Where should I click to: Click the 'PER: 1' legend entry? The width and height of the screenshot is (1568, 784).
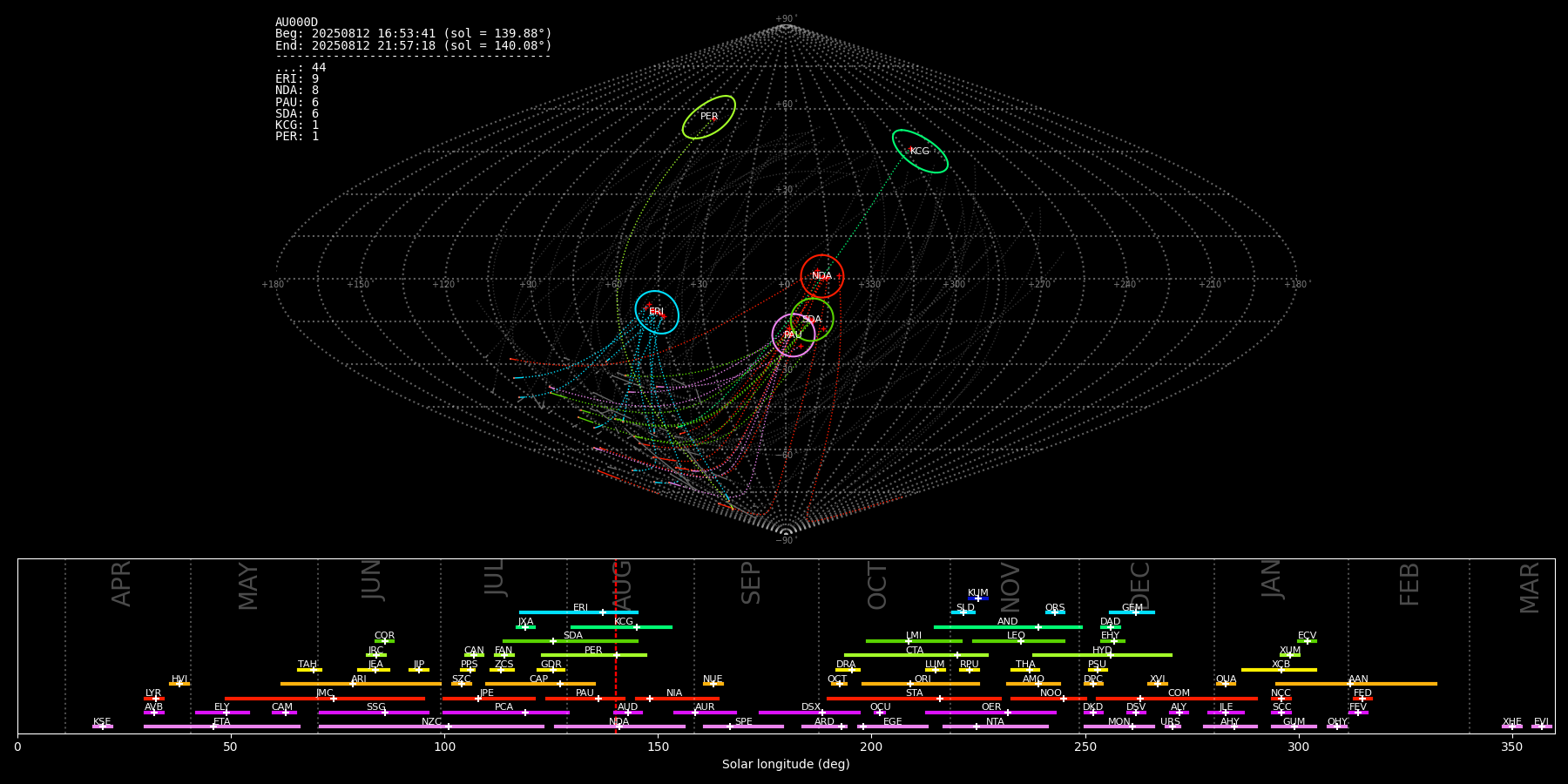click(297, 137)
